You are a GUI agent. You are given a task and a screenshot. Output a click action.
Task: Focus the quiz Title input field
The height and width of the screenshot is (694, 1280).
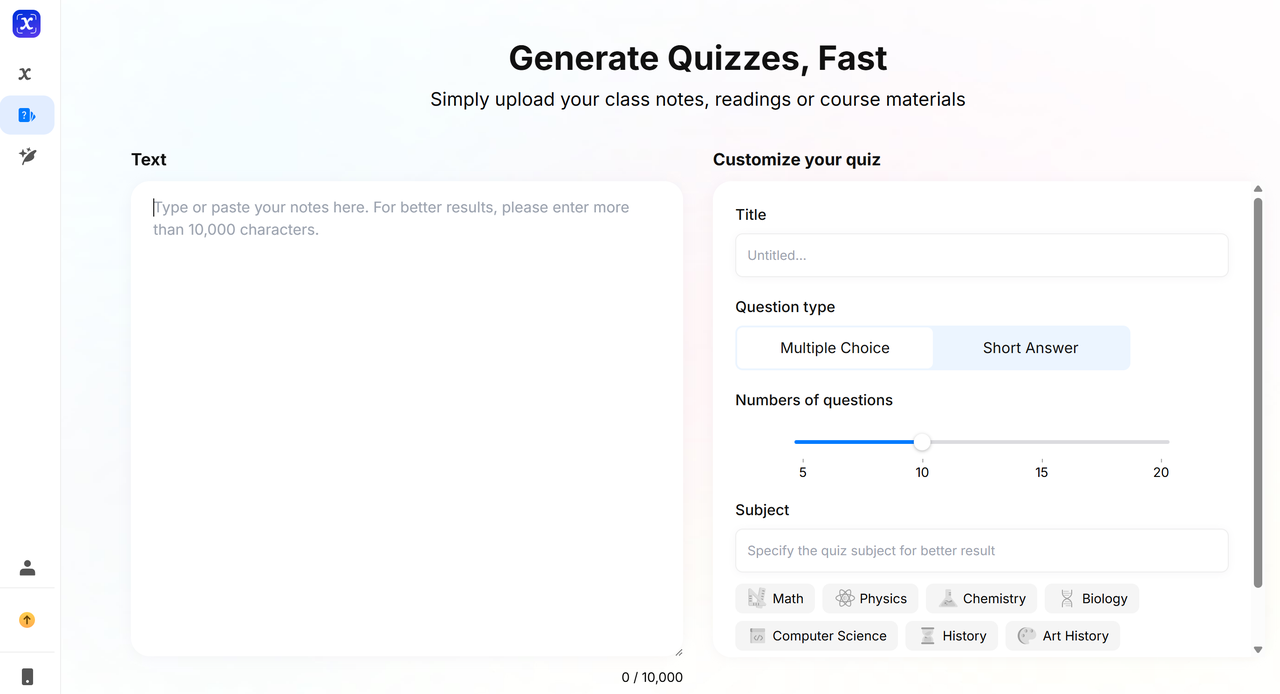click(x=981, y=256)
